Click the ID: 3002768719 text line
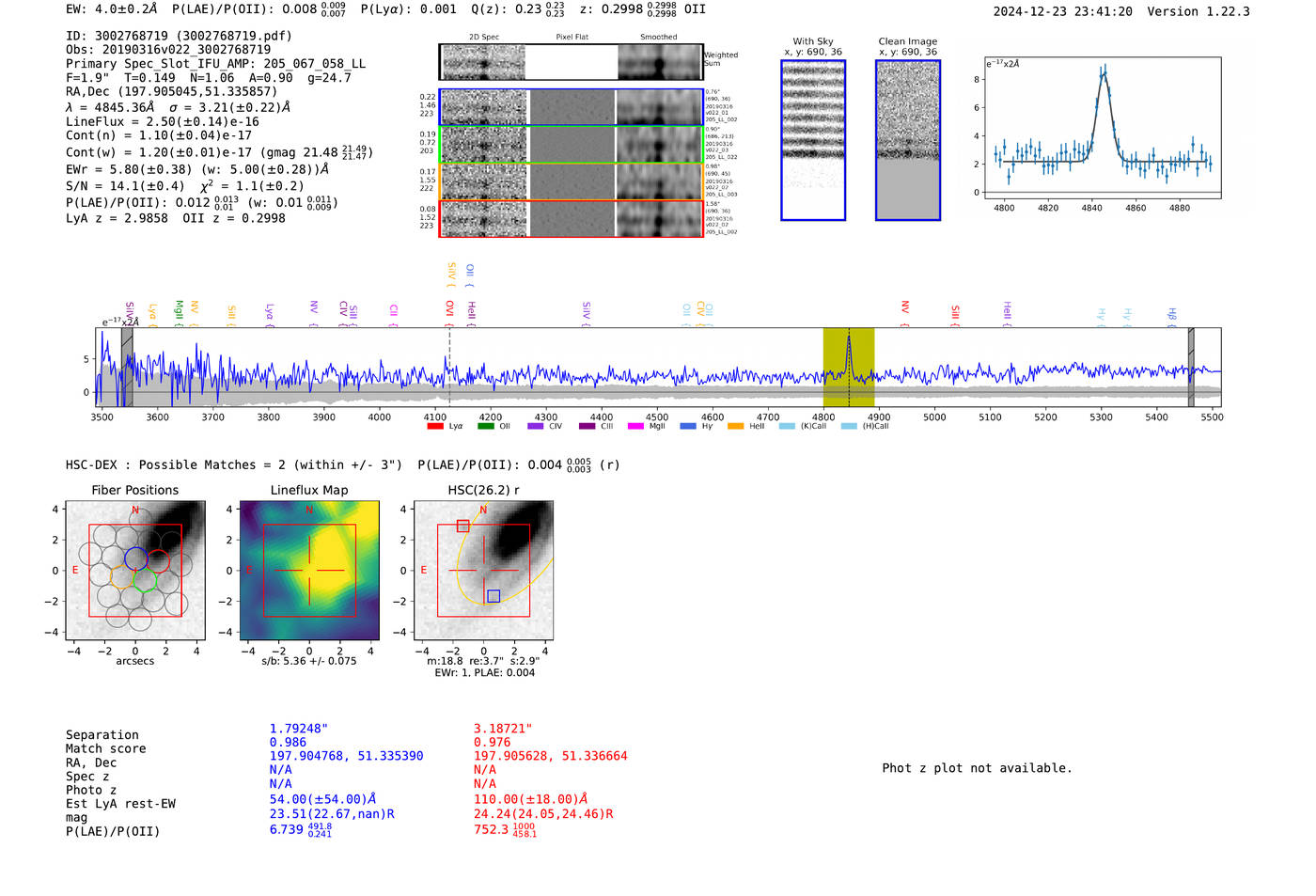The height and width of the screenshot is (896, 1316). pyautogui.click(x=179, y=36)
